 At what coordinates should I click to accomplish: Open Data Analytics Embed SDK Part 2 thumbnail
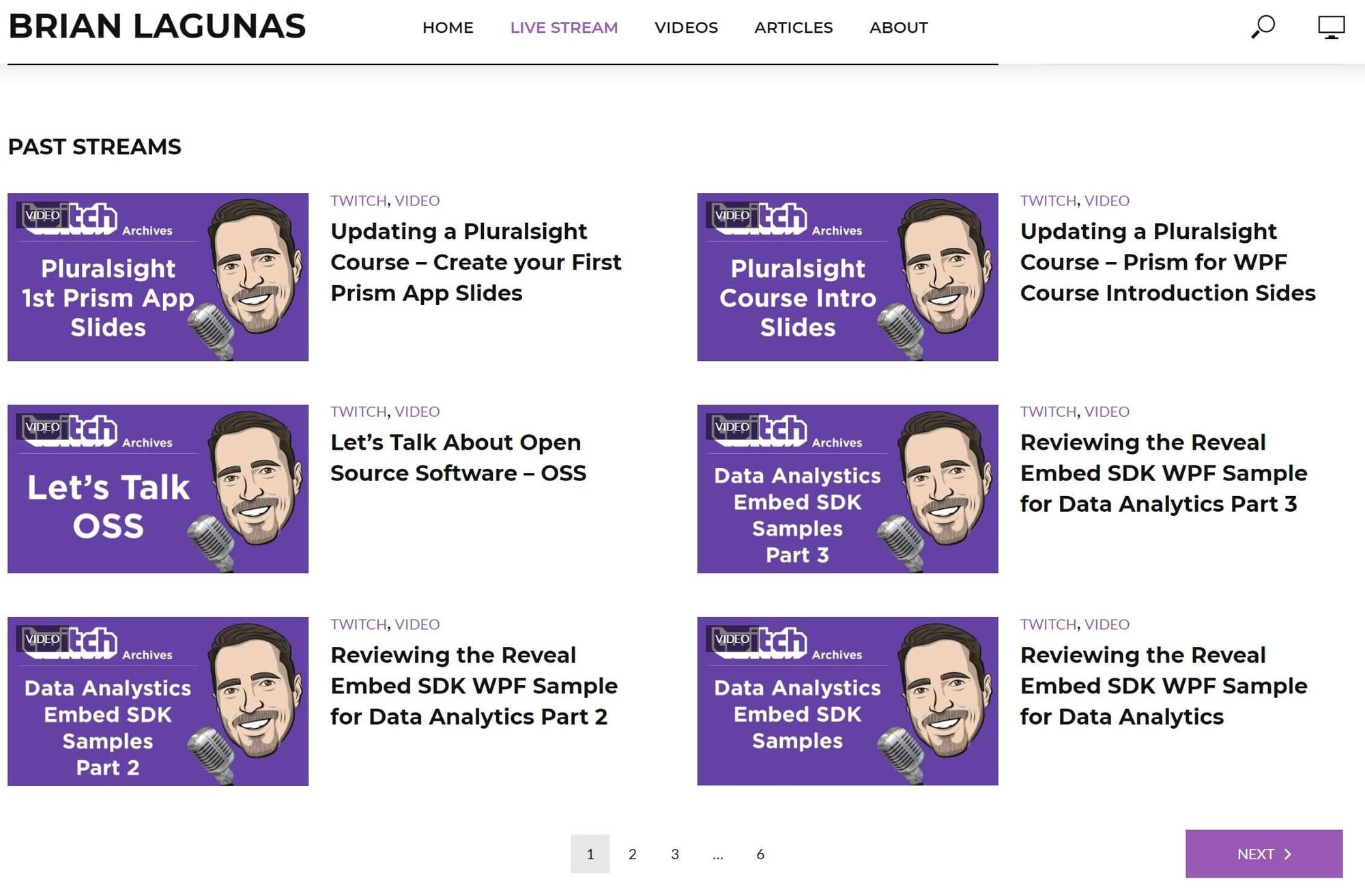[x=158, y=702]
